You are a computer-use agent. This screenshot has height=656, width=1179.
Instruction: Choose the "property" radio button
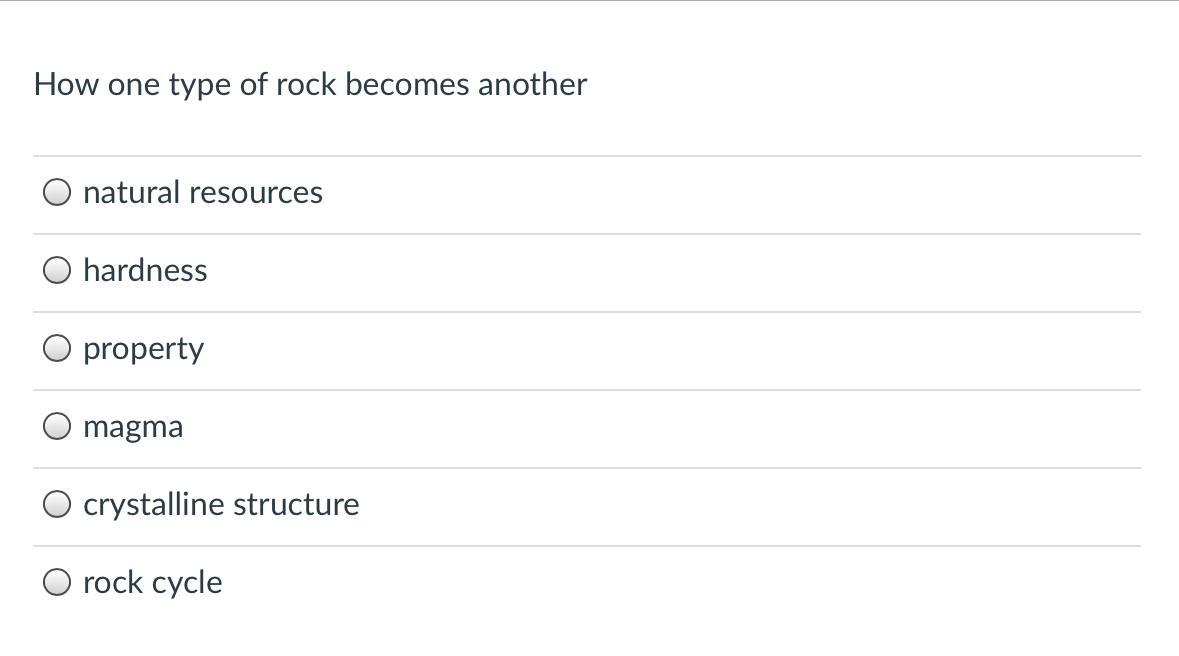coord(57,348)
